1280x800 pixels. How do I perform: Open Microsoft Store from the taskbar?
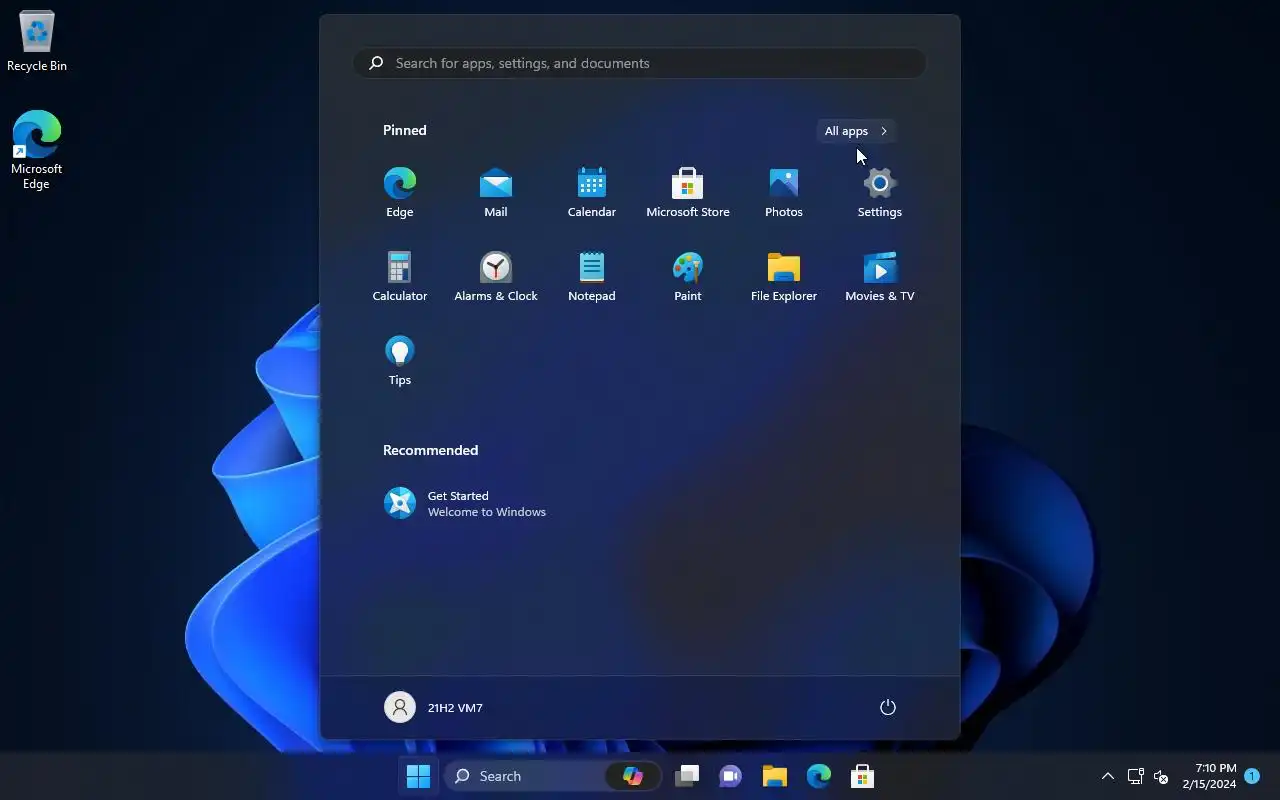(x=863, y=776)
